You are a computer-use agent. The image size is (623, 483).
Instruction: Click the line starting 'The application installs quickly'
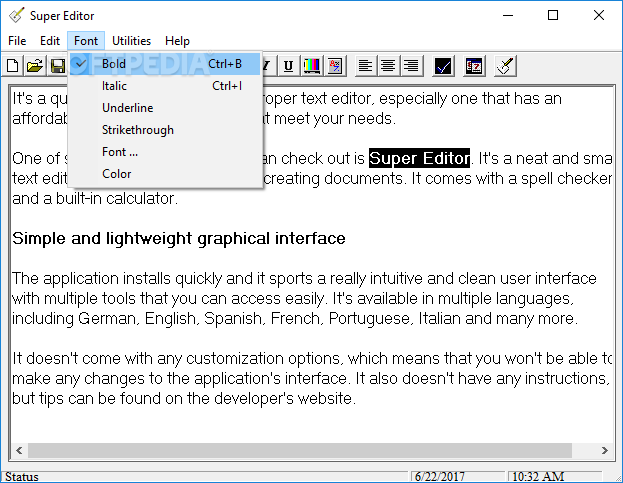tap(304, 279)
